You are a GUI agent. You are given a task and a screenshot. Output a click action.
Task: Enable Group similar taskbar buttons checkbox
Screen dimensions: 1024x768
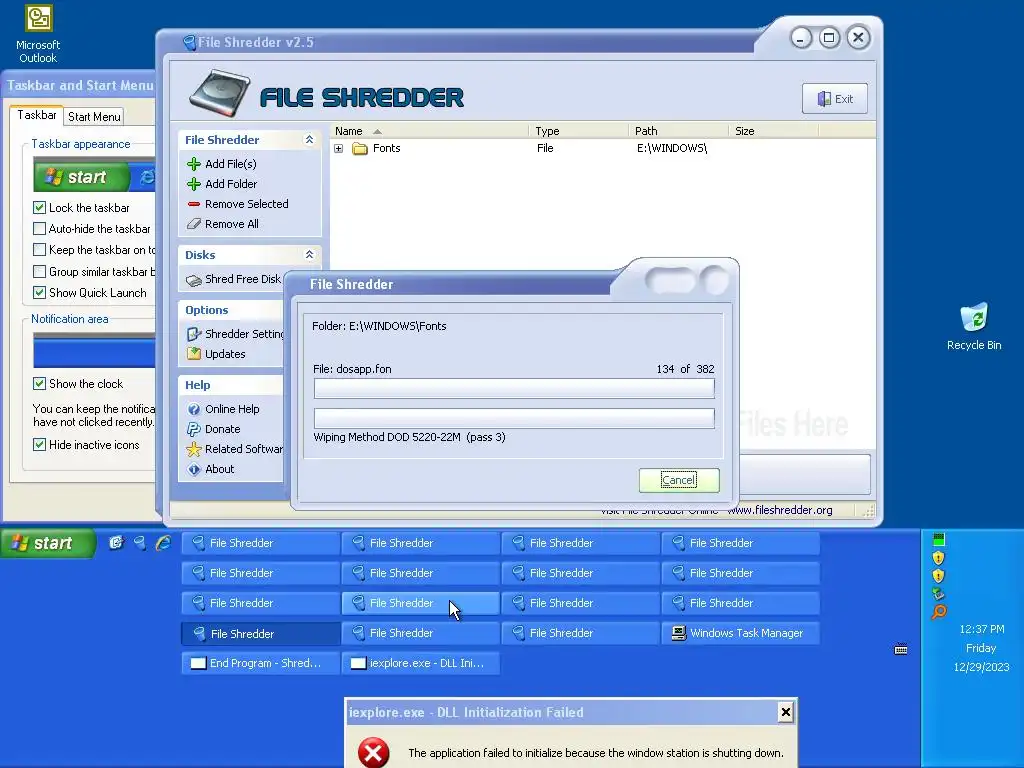click(39, 272)
